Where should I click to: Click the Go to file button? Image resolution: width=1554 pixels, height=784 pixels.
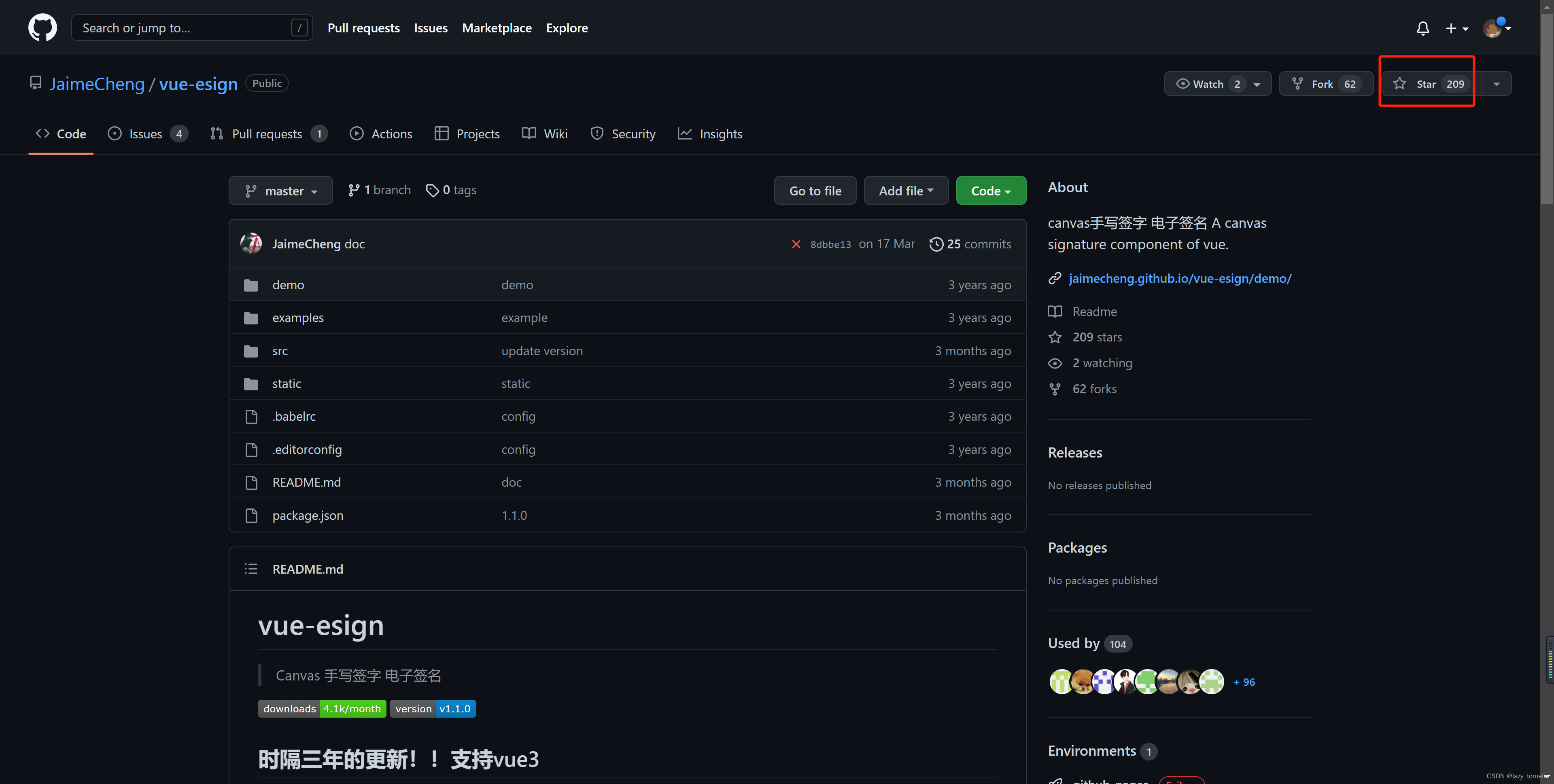815,191
